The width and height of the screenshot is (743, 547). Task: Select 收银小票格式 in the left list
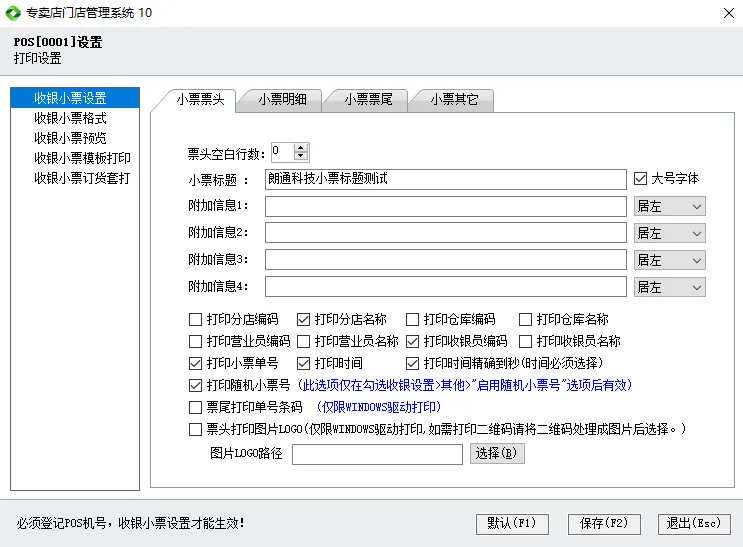point(70,118)
